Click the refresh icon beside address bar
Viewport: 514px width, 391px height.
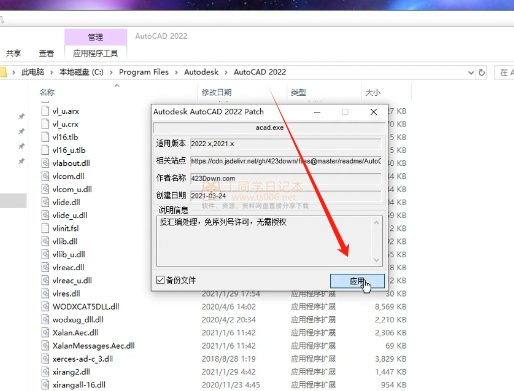[482, 72]
